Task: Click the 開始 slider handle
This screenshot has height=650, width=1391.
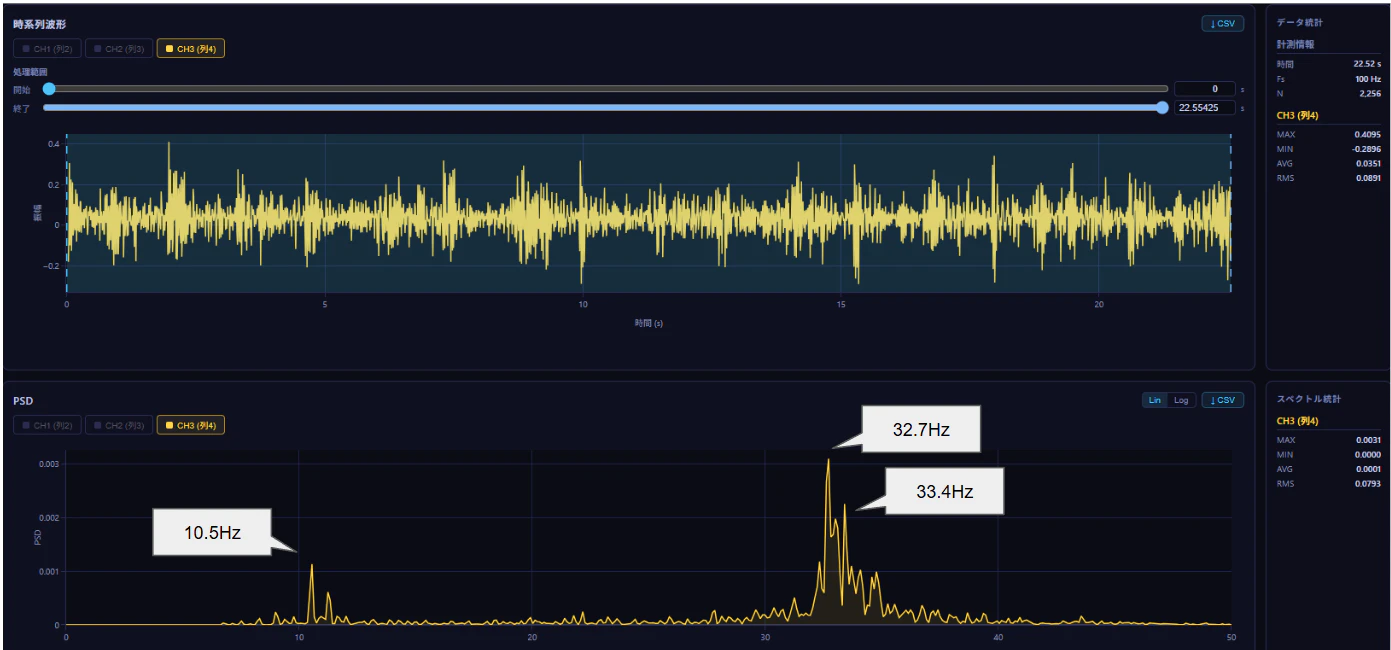Action: coord(49,89)
